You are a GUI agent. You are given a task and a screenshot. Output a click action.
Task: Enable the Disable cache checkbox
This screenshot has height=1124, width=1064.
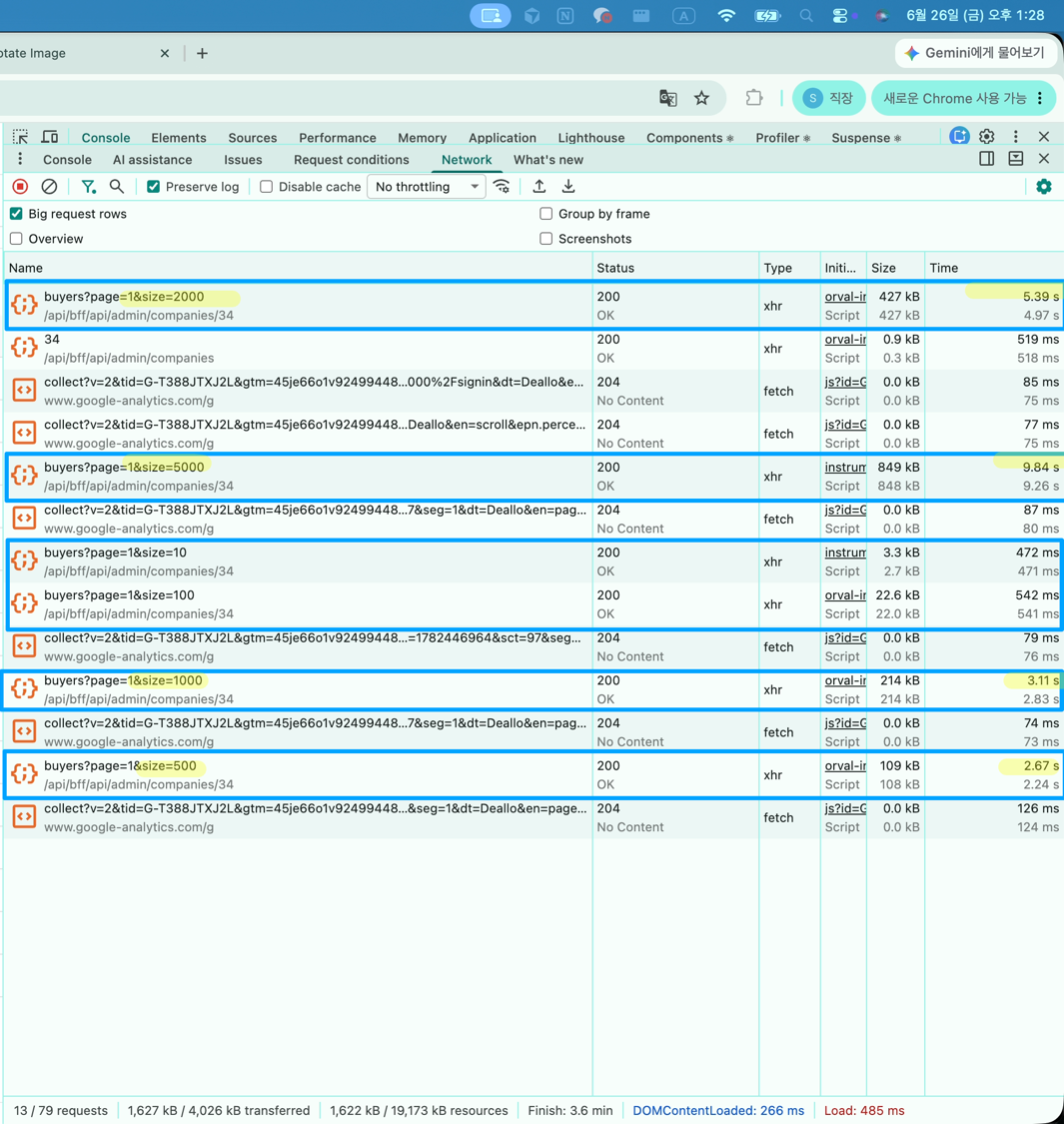coord(266,187)
